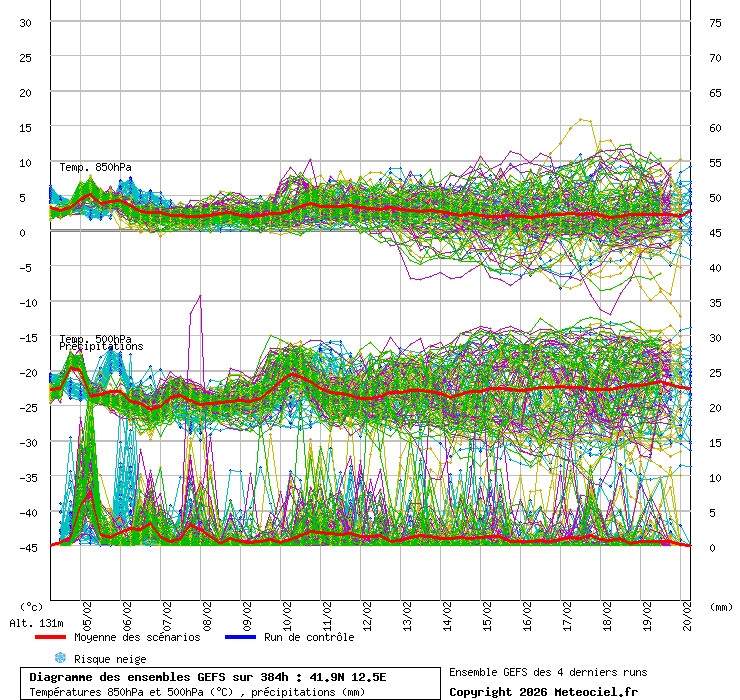Image resolution: width=740 pixels, height=700 pixels.
Task: Click the 10/02 date on the time axis
Action: 288,611
